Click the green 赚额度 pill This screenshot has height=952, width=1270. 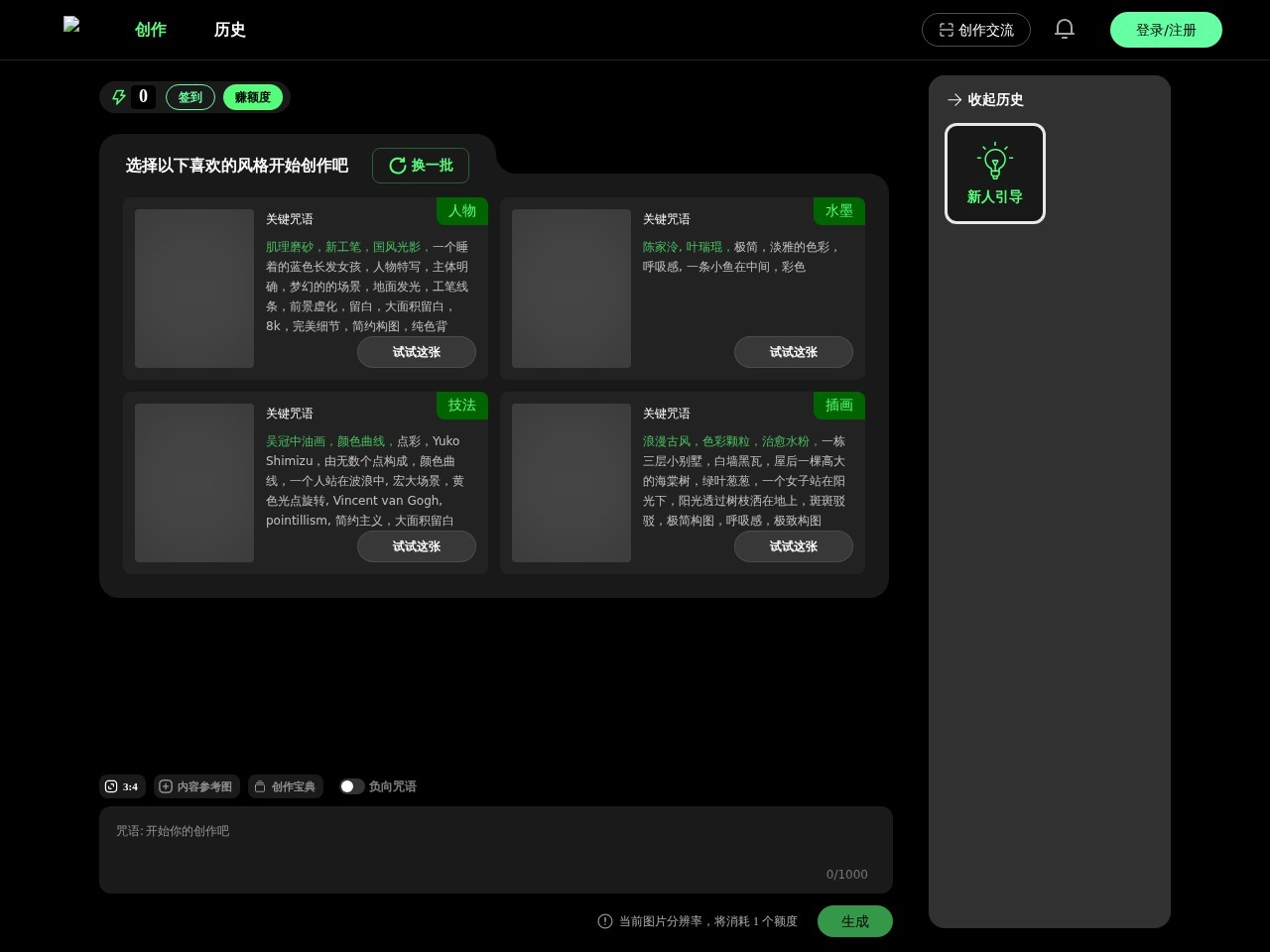coord(252,96)
